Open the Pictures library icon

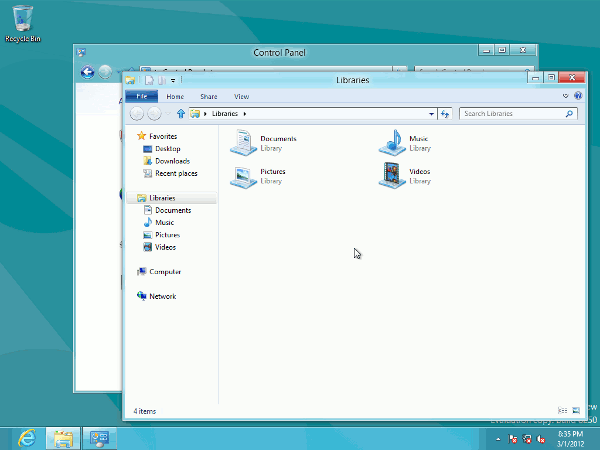pyautogui.click(x=243, y=176)
